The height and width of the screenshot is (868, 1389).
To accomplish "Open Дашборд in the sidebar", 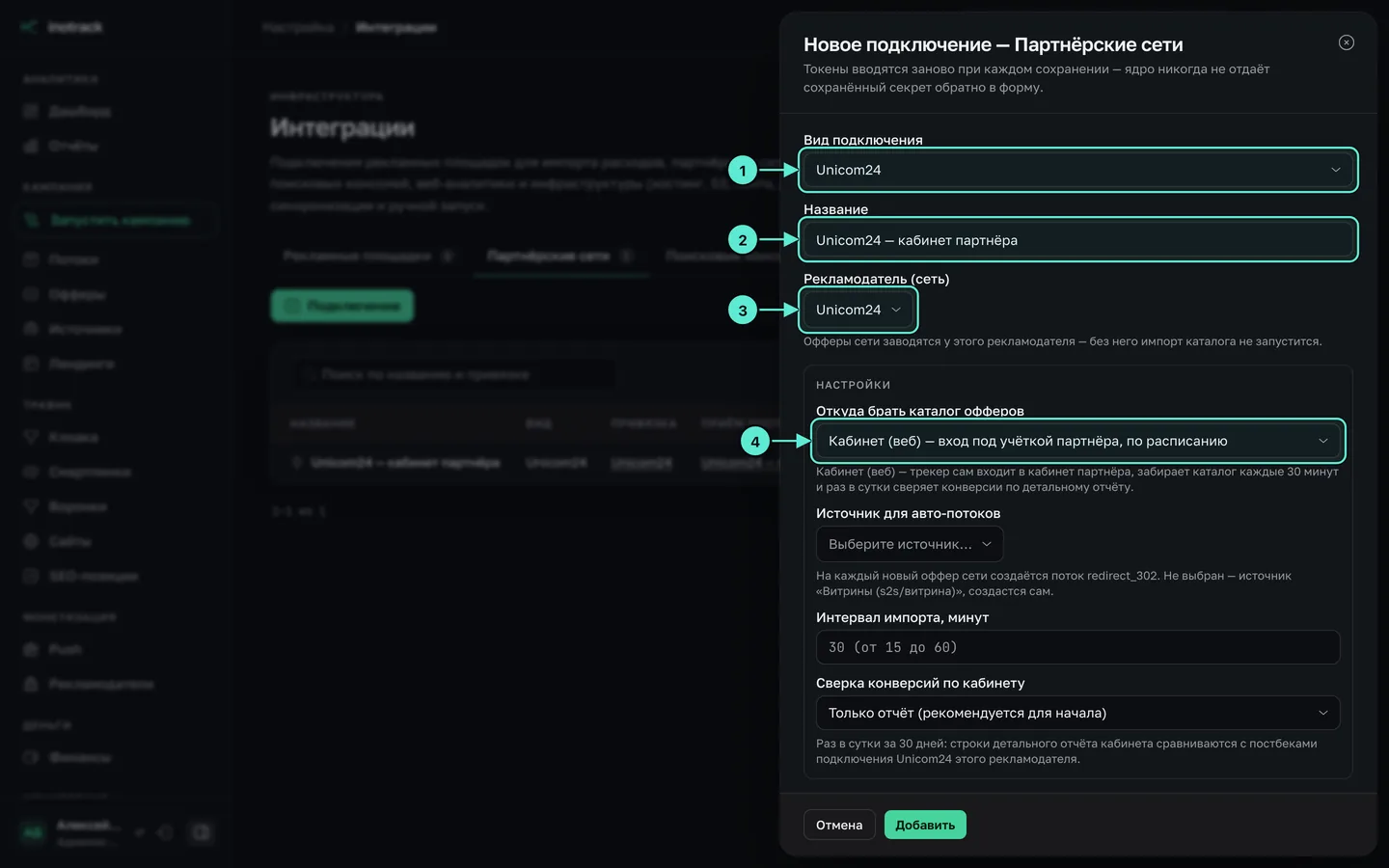I will click(x=79, y=112).
